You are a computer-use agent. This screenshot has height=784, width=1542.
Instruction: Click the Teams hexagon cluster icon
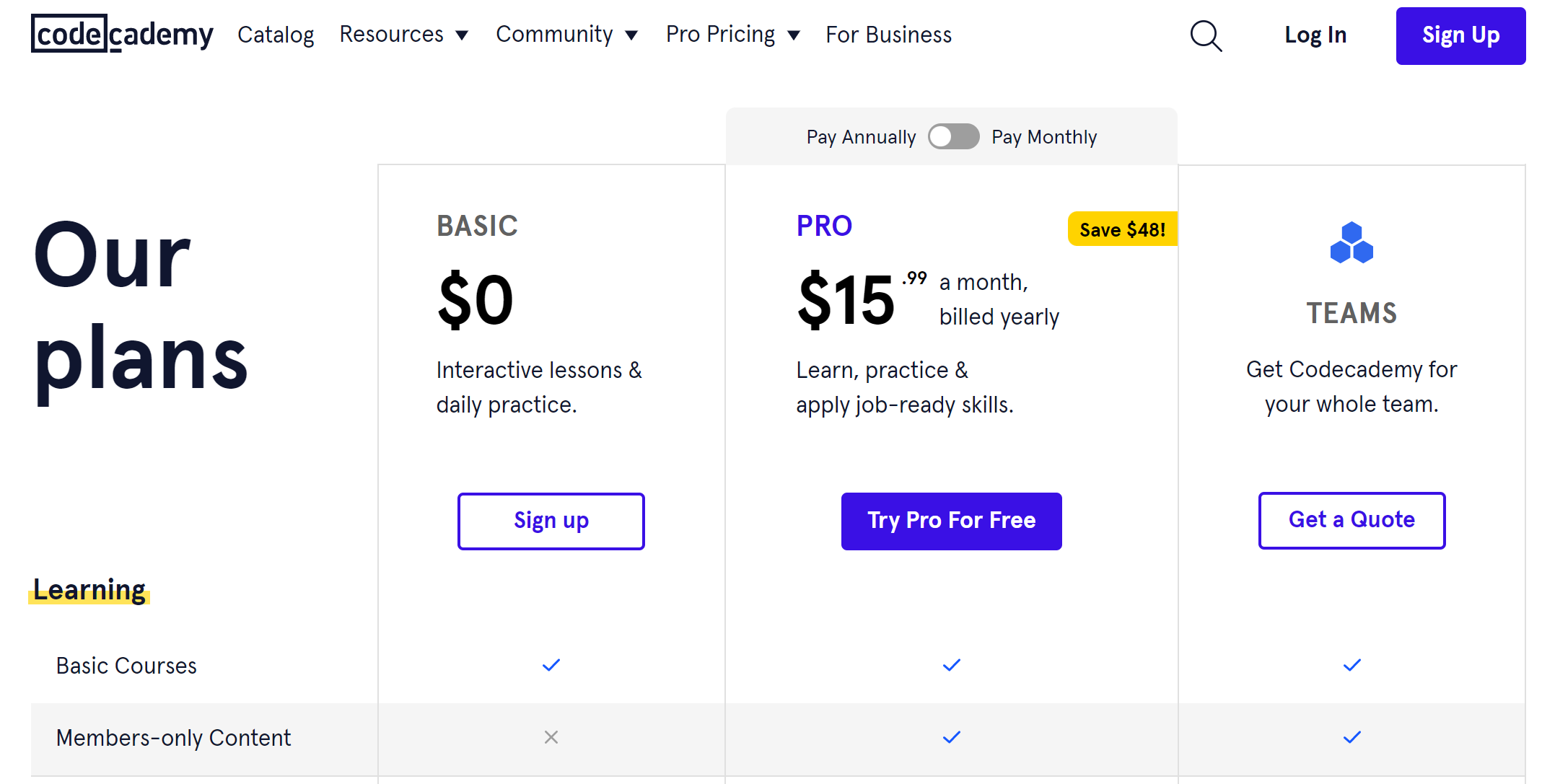(1352, 243)
